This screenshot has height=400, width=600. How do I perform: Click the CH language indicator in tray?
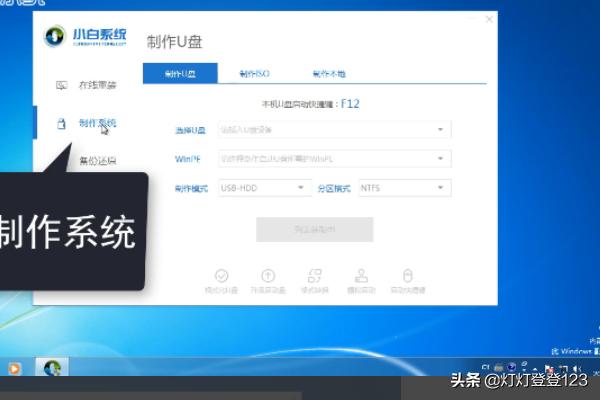[x=486, y=368]
